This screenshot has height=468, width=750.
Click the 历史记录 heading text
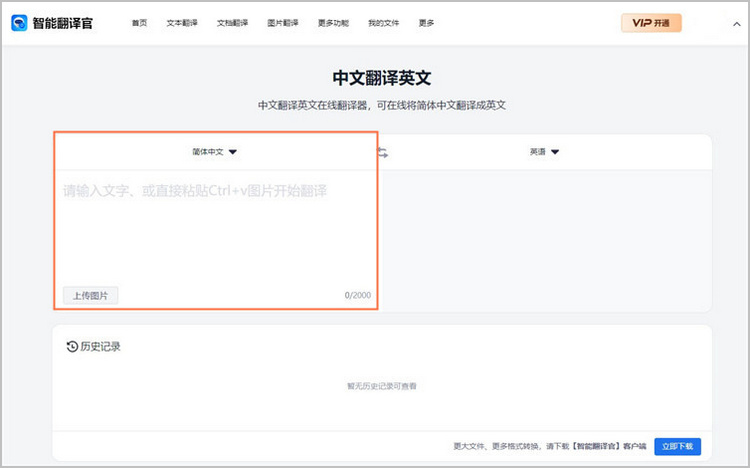pos(100,347)
